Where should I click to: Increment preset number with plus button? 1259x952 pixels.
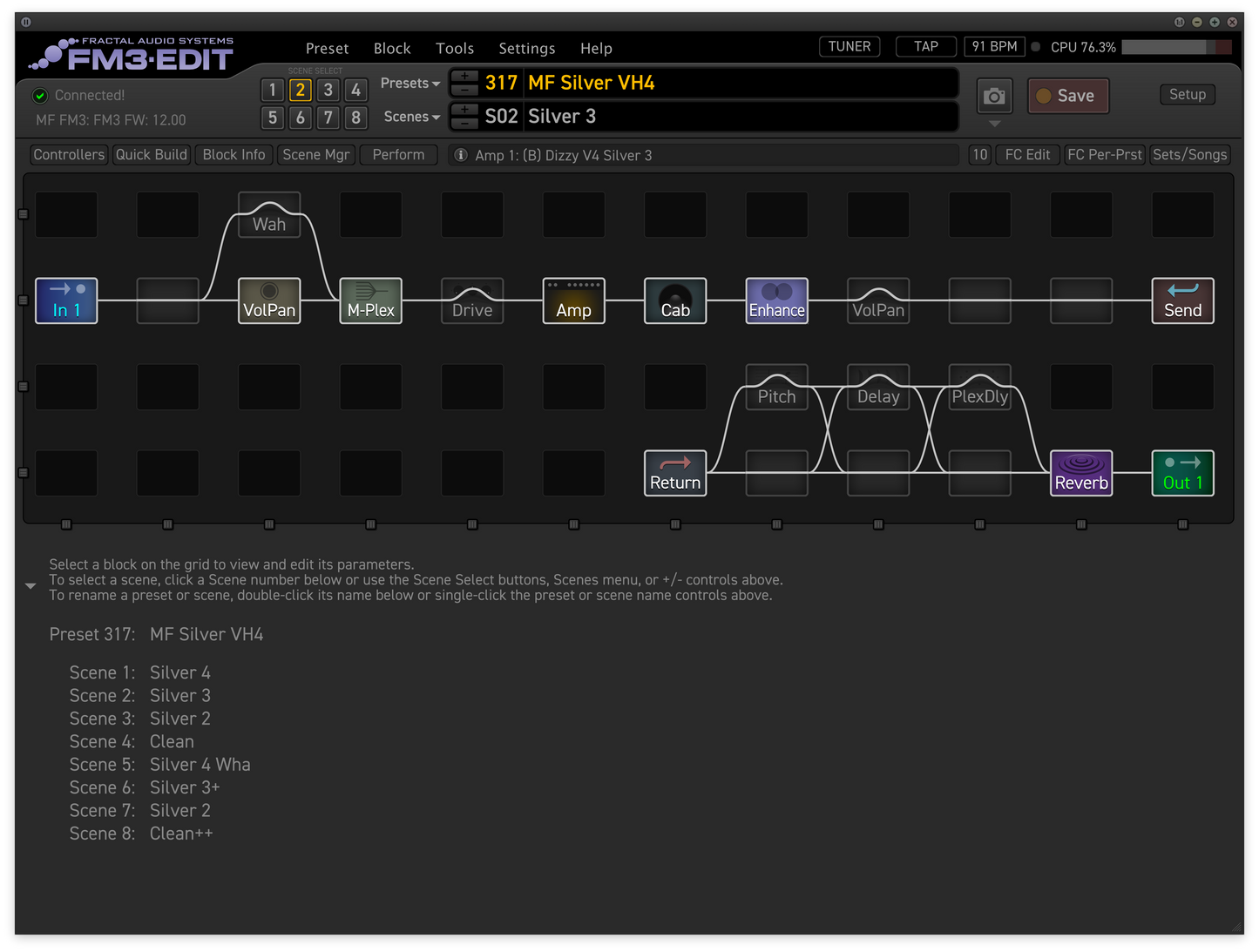pyautogui.click(x=465, y=77)
